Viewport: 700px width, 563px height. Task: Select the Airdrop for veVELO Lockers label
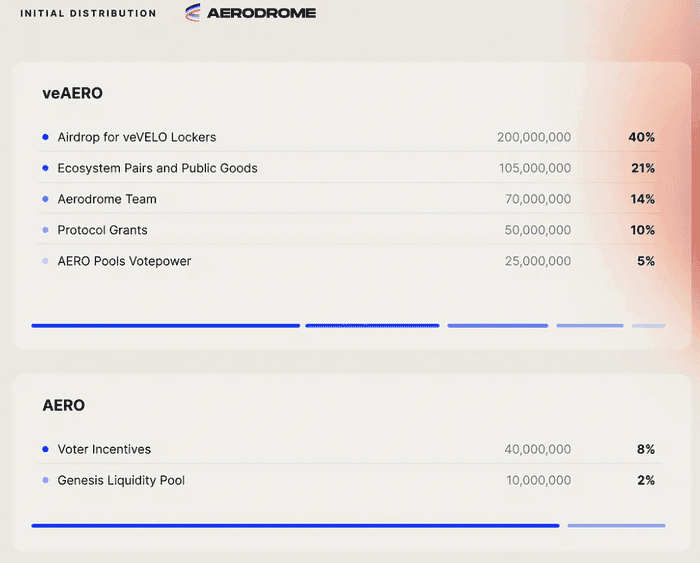(137, 137)
